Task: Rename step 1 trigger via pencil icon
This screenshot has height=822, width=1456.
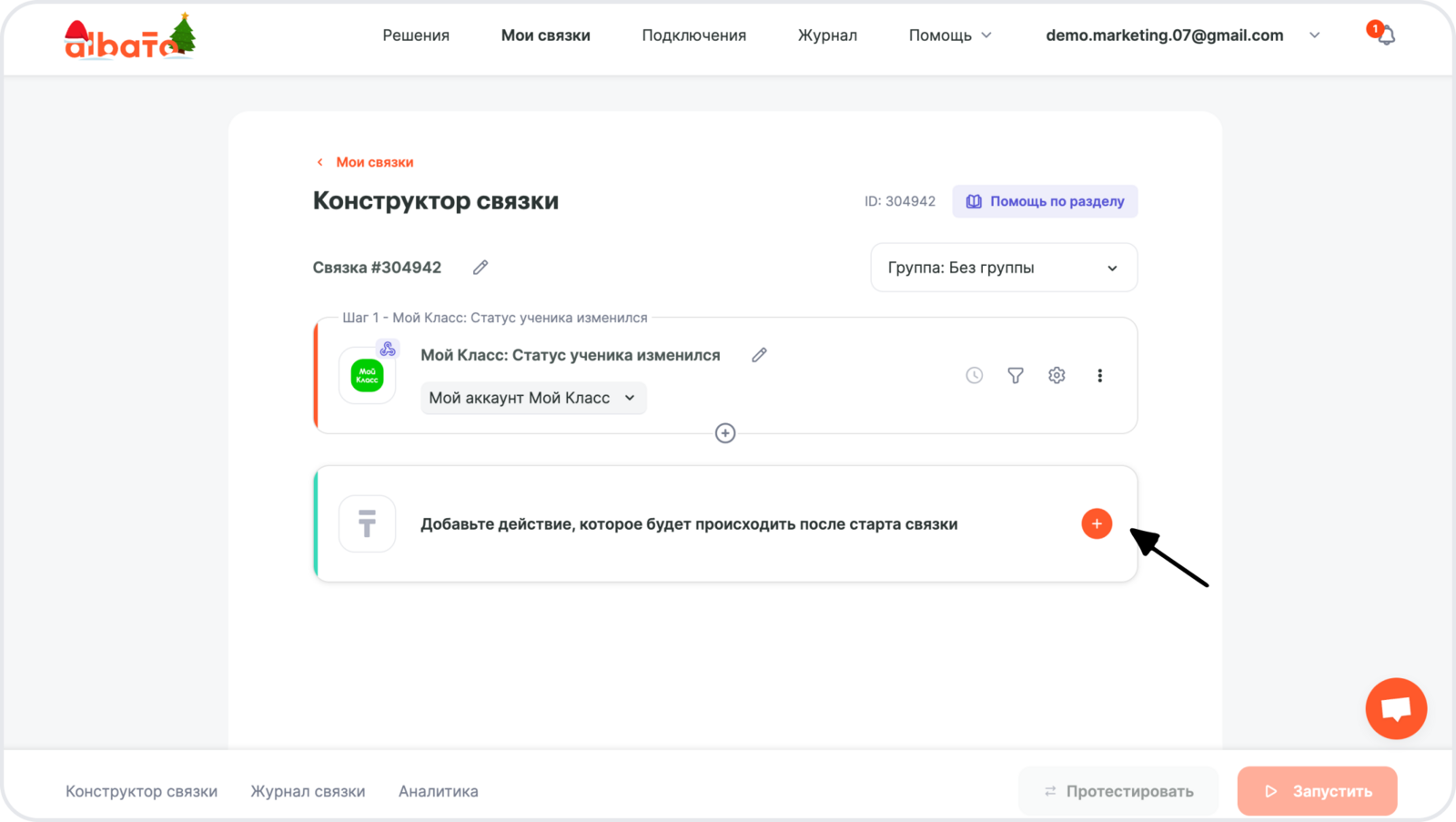Action: pos(759,355)
